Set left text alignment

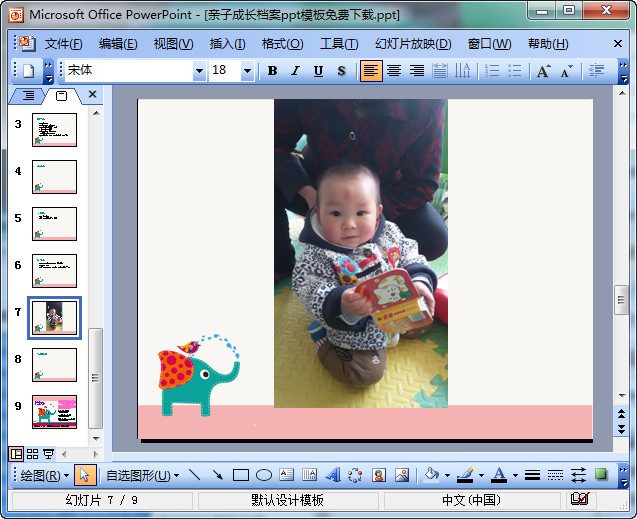coord(371,71)
